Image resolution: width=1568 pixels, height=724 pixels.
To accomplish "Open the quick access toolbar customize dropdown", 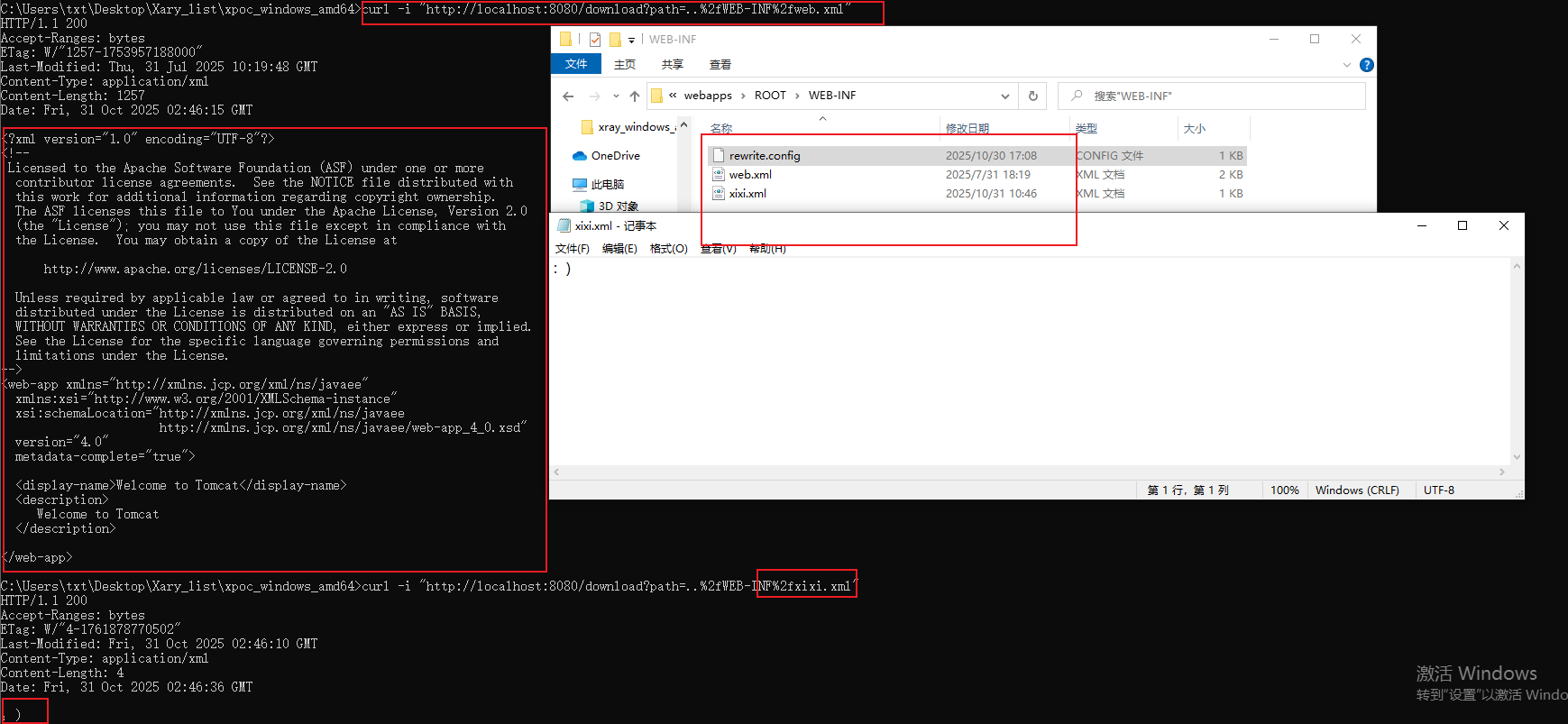I will (631, 40).
